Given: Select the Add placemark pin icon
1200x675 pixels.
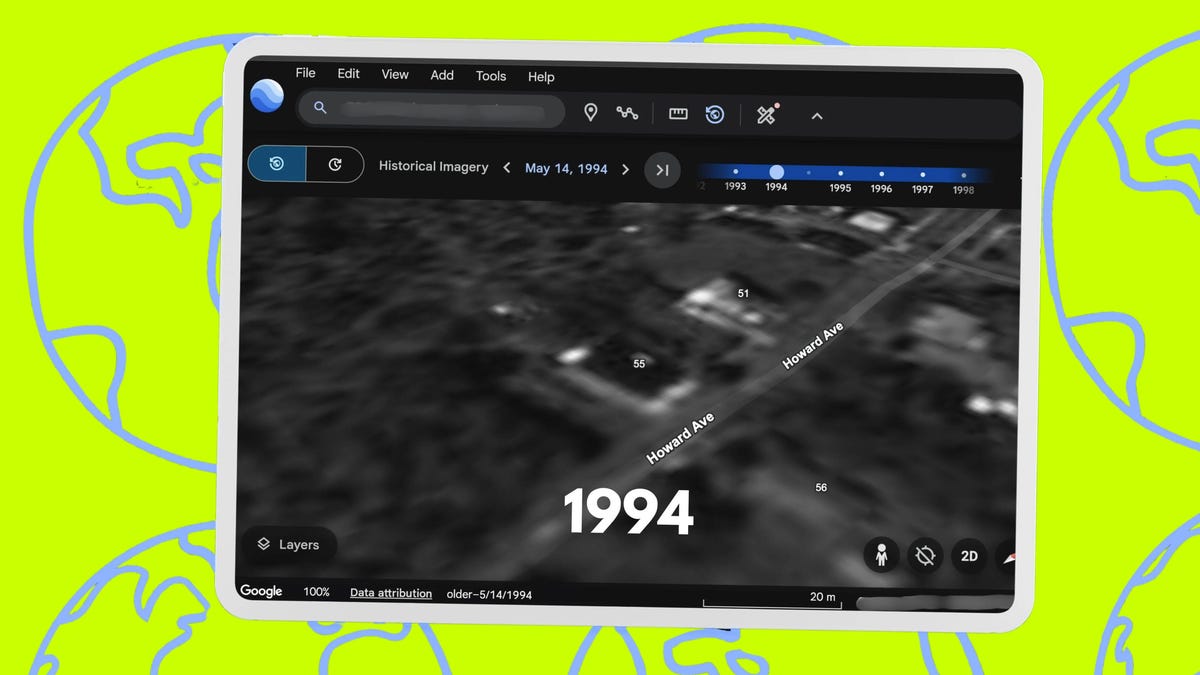Looking at the screenshot, I should (x=590, y=113).
